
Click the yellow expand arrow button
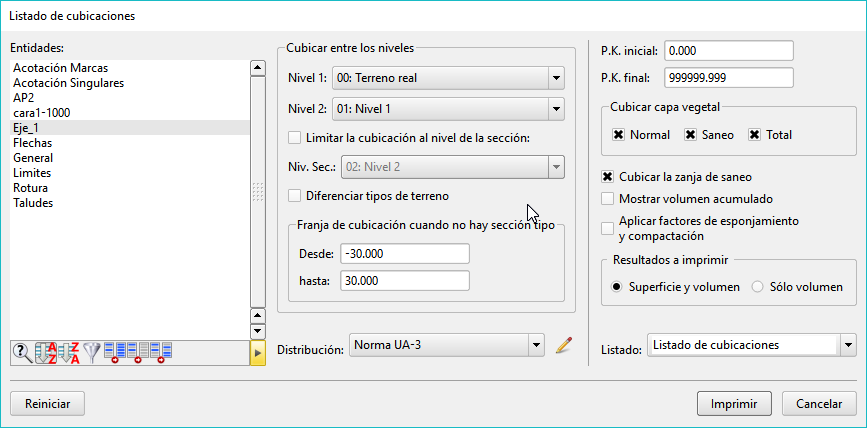pos(258,353)
